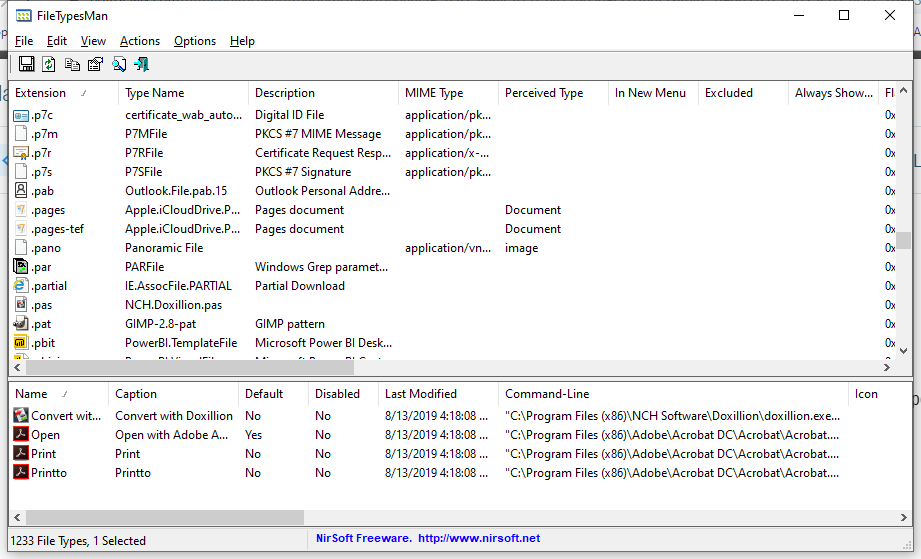Click the Refresh toolbar icon
Viewport: 921px width, 559px height.
pyautogui.click(x=49, y=64)
